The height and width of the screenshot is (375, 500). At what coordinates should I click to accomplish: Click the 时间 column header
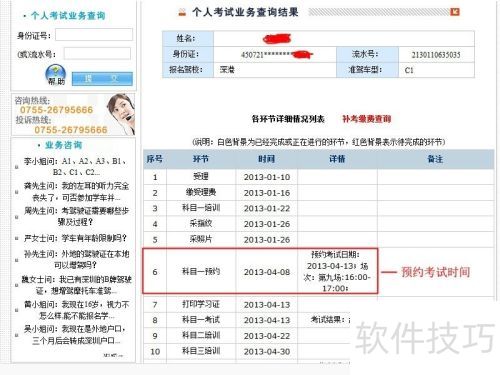266,159
